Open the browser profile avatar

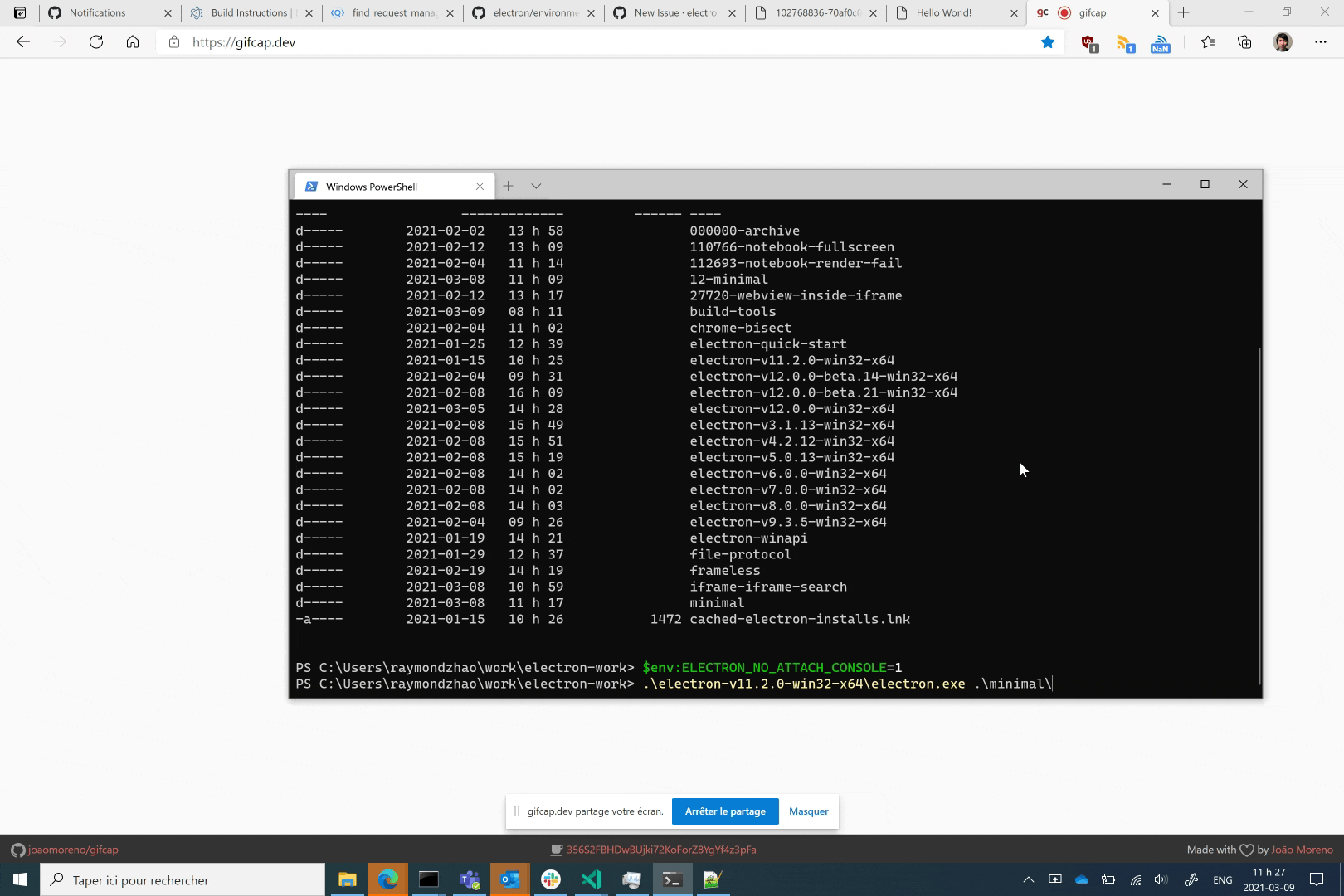click(x=1282, y=42)
